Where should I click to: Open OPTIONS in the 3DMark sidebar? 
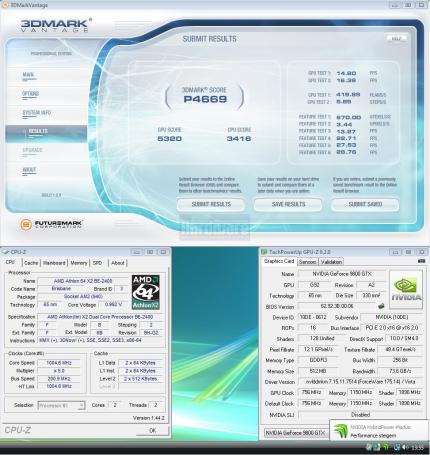pos(30,94)
